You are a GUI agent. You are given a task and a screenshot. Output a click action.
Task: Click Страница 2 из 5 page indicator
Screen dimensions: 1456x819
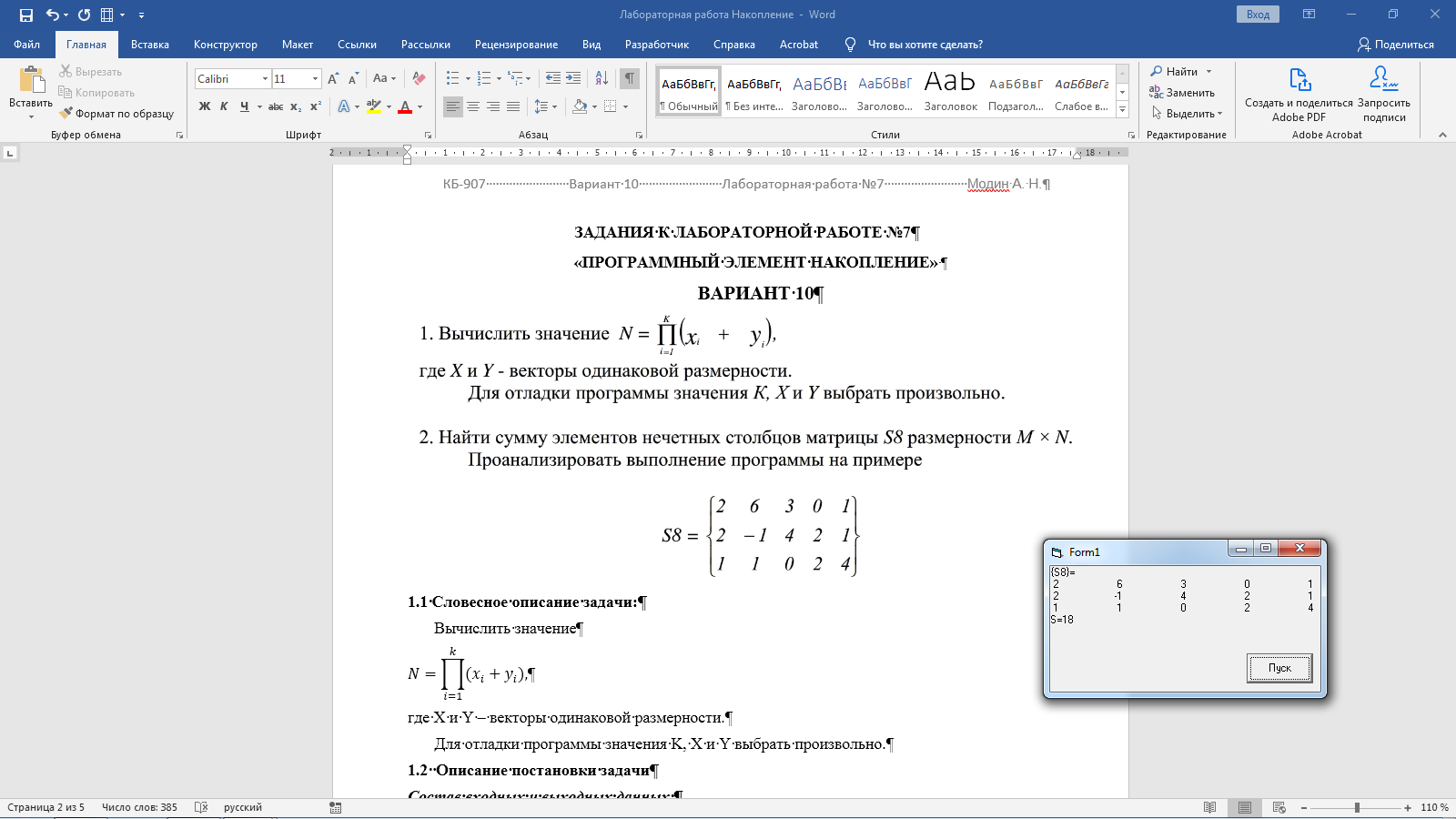pos(45,807)
